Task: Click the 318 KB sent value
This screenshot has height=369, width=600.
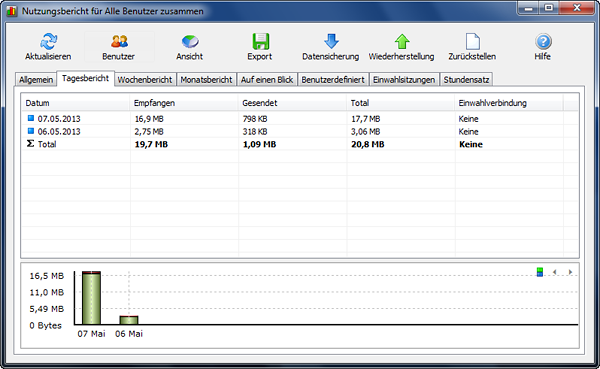Action: click(x=255, y=131)
